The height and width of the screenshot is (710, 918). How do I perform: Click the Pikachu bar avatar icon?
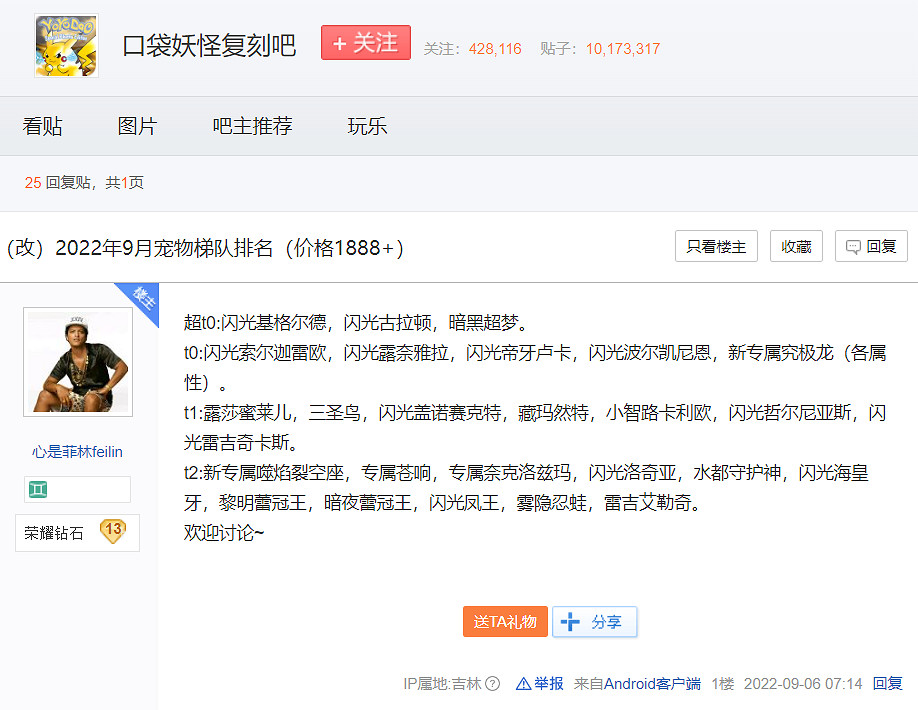point(65,46)
